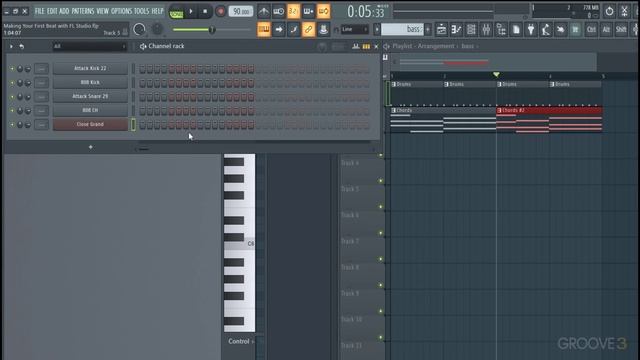Click the note recording stamp icon
Viewport: 640px width, 360px height.
pos(323,29)
